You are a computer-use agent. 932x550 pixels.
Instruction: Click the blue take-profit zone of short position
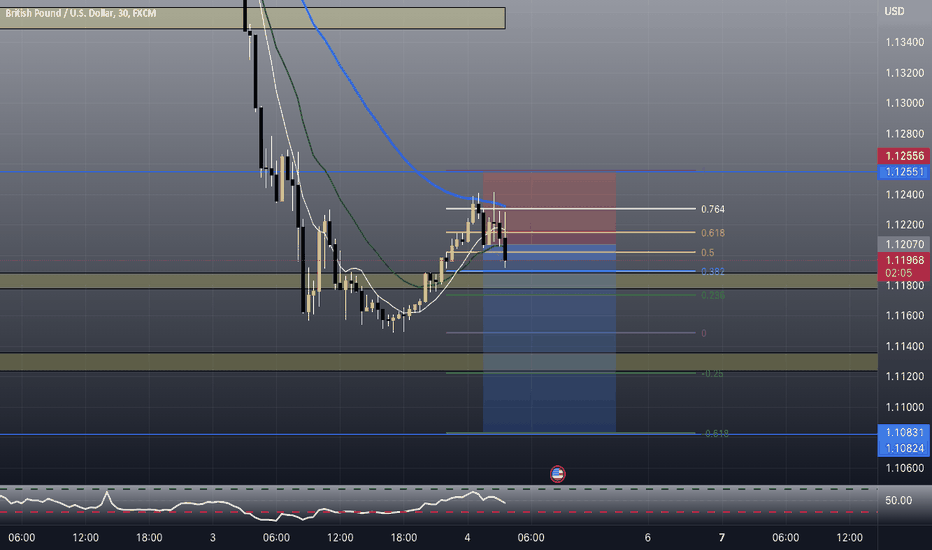coord(549,338)
